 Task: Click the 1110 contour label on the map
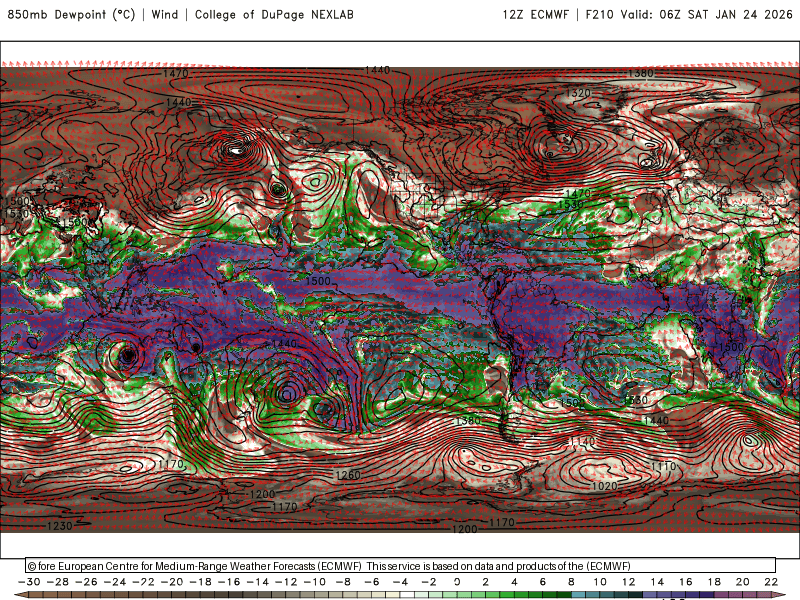663,466
